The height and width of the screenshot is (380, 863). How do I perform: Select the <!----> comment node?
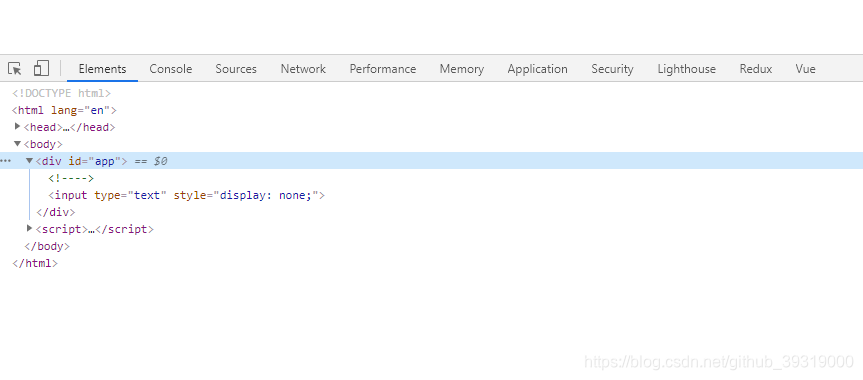pyautogui.click(x=71, y=178)
